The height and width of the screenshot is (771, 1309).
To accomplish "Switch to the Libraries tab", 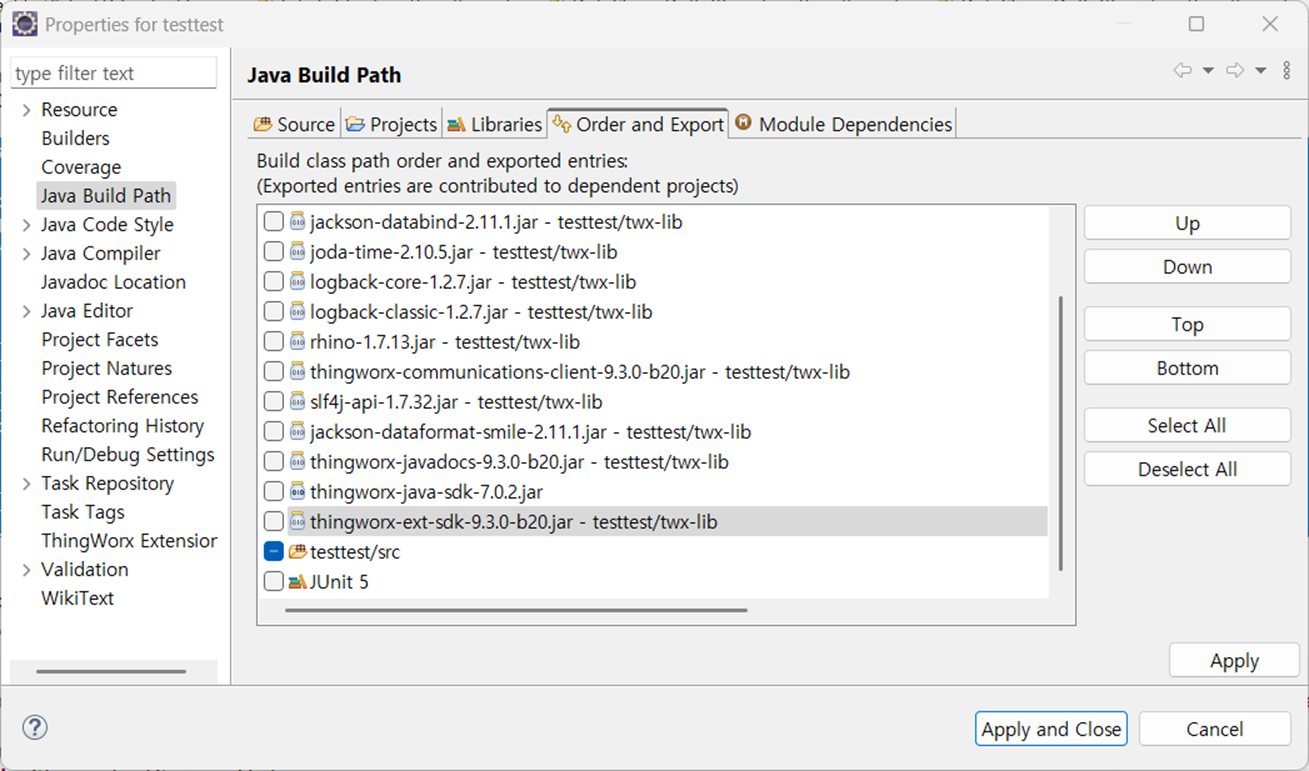I will pyautogui.click(x=495, y=125).
